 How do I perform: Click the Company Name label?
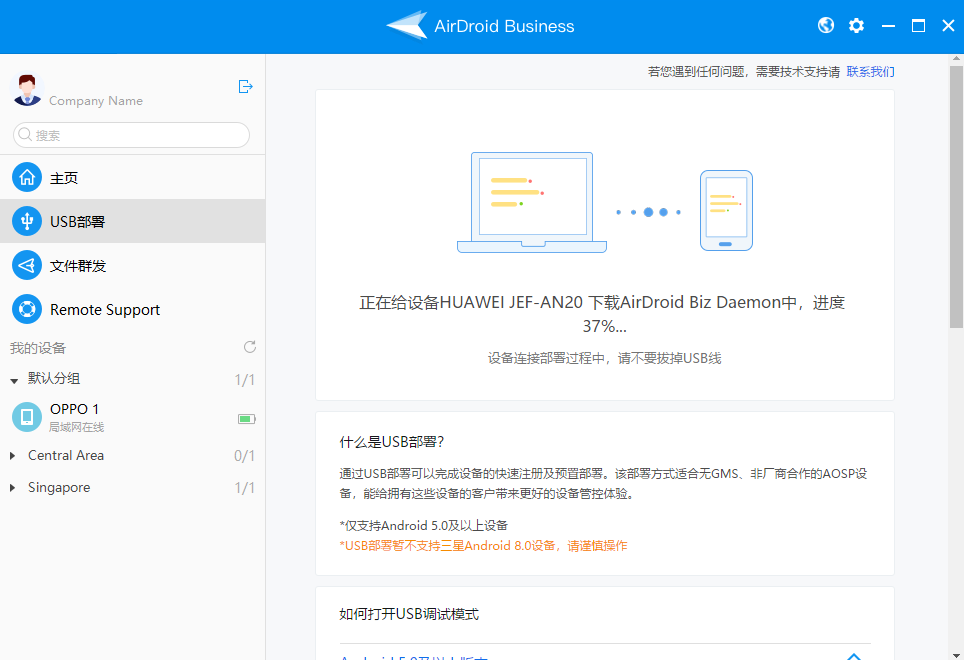[96, 101]
